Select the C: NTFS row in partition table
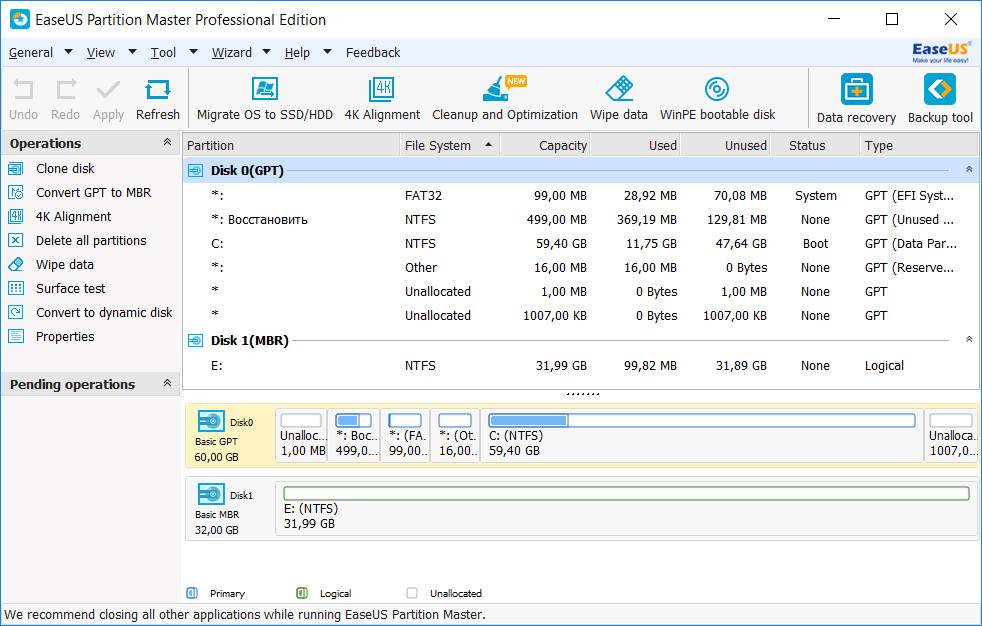This screenshot has height=626, width=982. 580,244
